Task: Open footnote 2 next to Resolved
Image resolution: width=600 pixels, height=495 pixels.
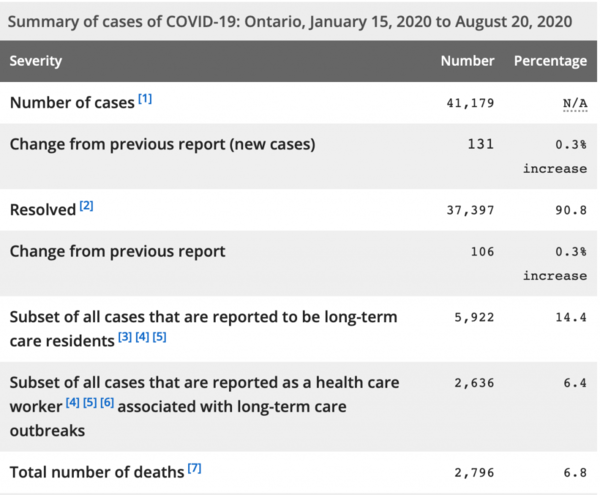Action: pyautogui.click(x=87, y=206)
